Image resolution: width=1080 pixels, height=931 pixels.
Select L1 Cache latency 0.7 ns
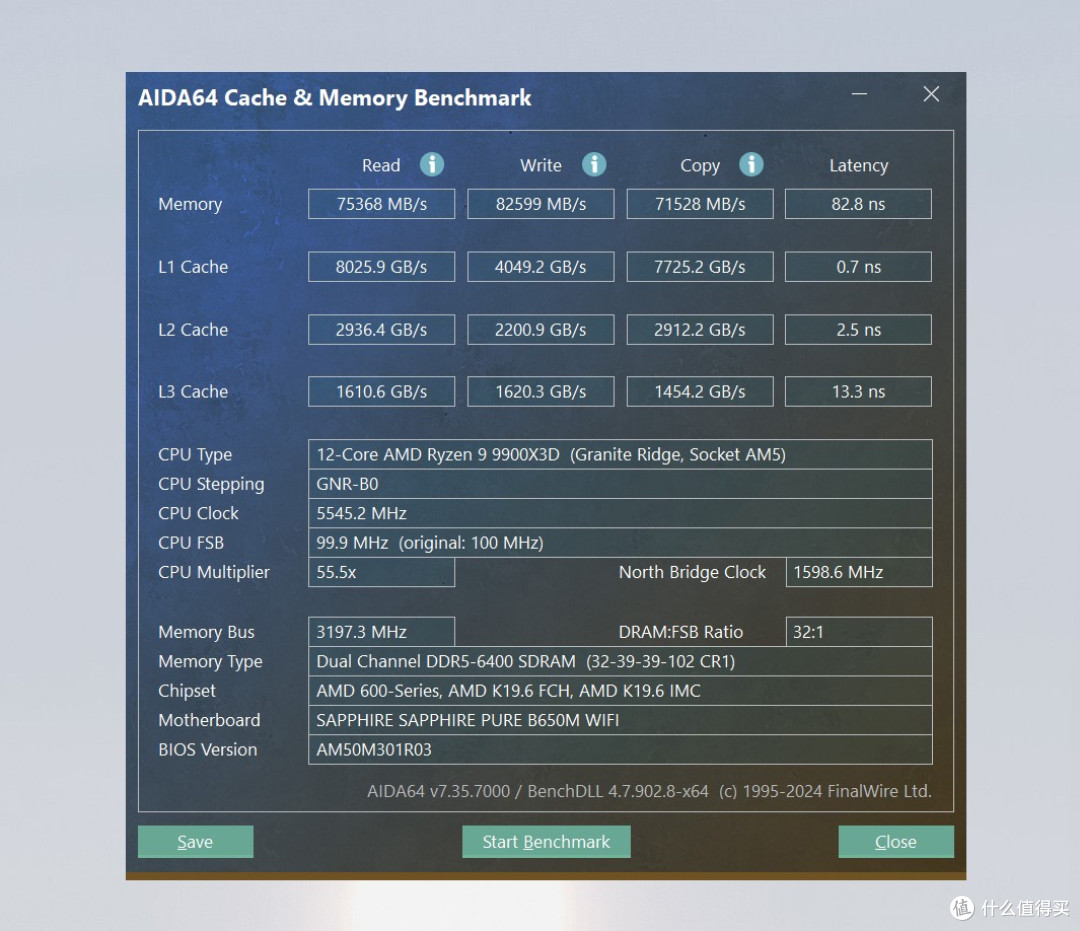coord(858,266)
